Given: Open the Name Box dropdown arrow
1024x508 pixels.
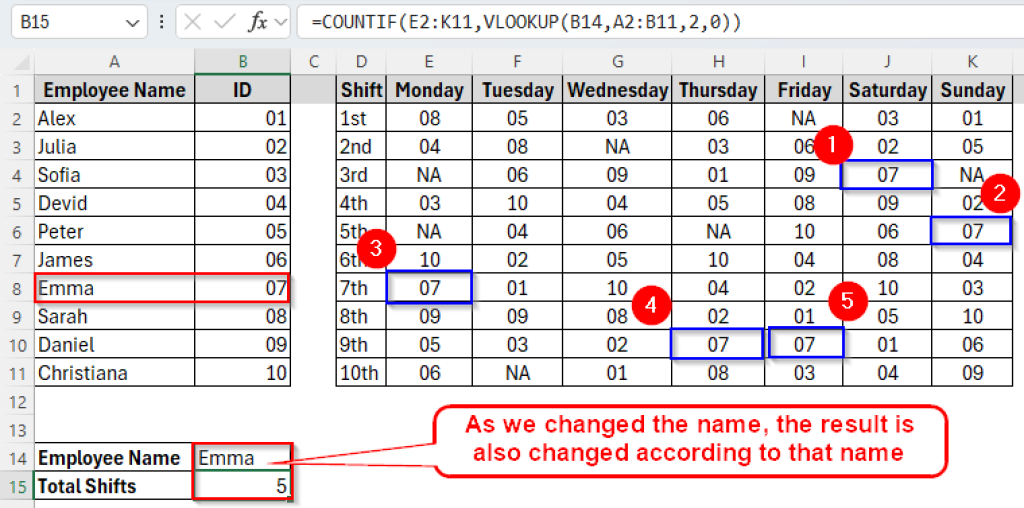Looking at the screenshot, I should (133, 23).
